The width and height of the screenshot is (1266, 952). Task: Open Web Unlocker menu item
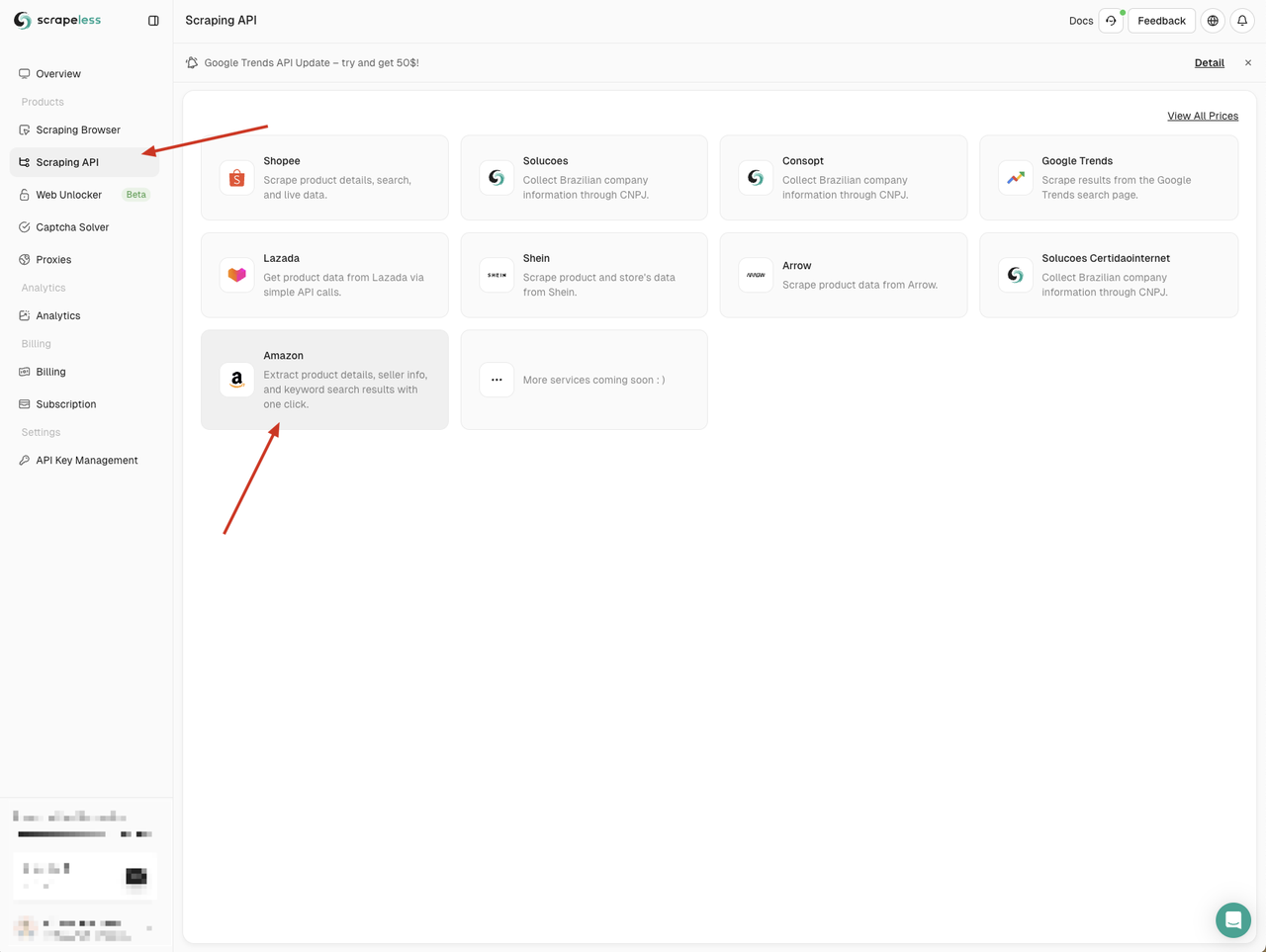[84, 195]
